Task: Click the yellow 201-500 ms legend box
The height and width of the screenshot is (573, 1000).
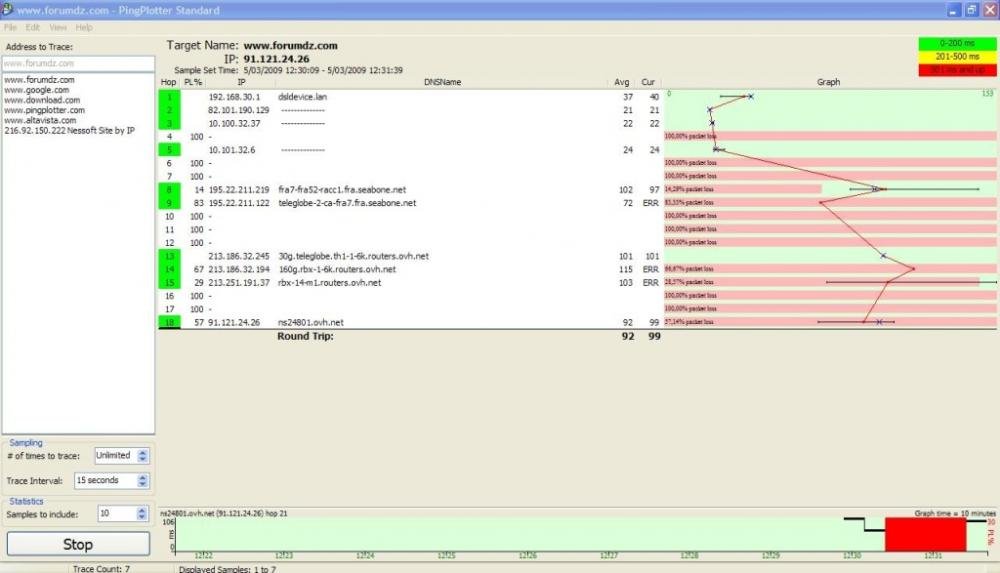Action: [x=956, y=57]
